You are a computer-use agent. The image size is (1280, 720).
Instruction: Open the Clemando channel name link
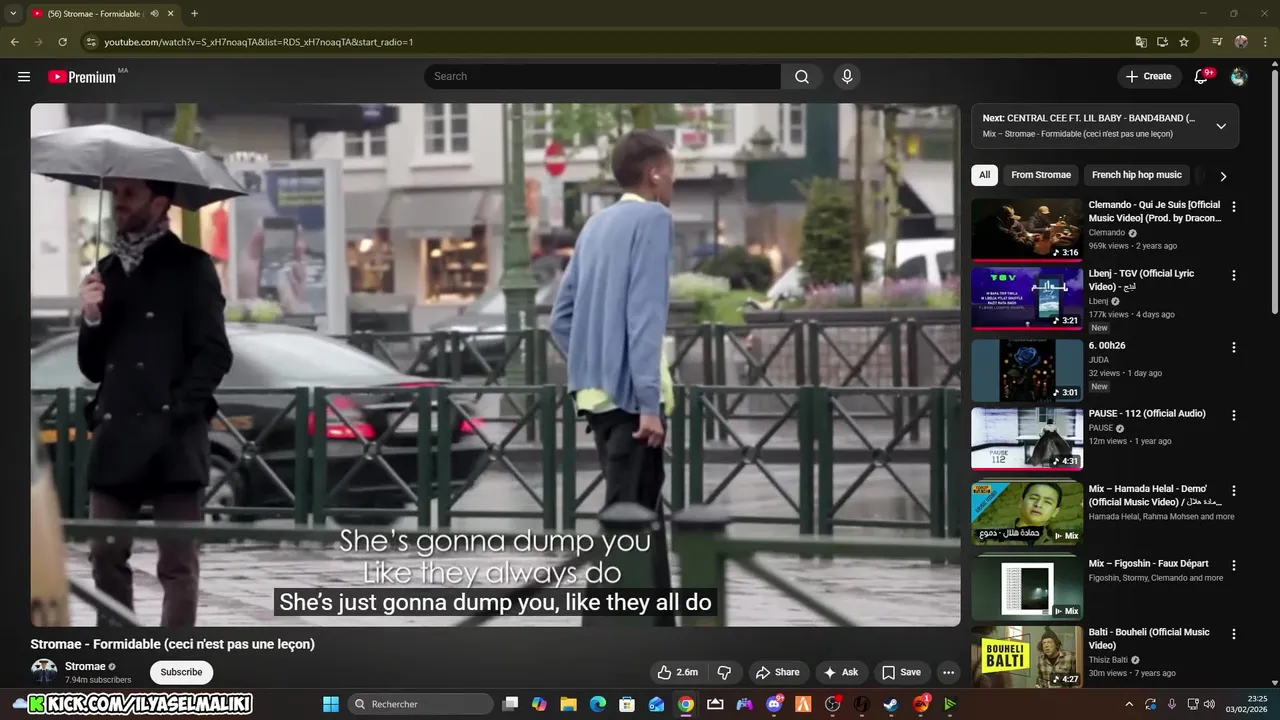(1107, 233)
